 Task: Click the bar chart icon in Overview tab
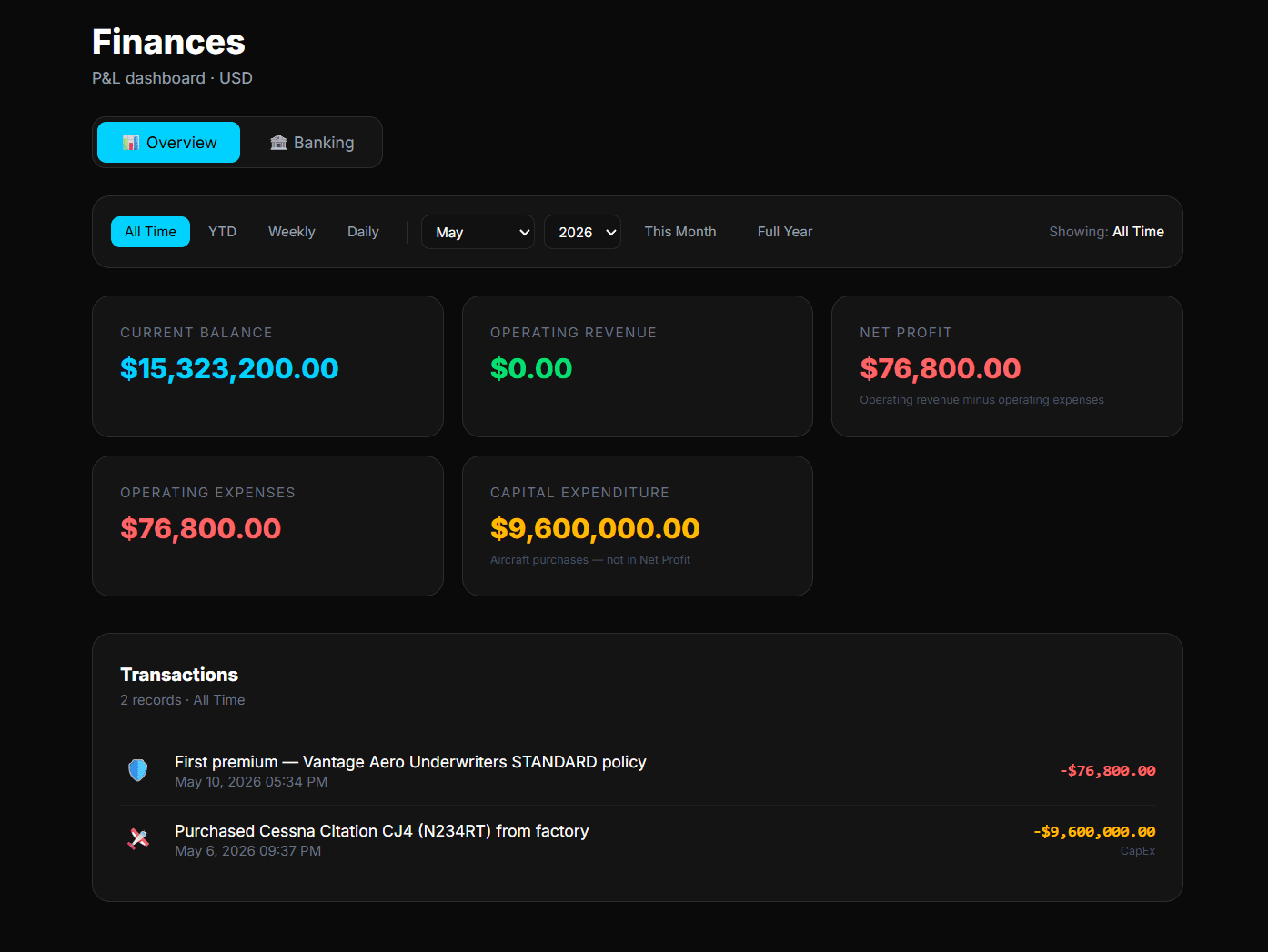[131, 143]
